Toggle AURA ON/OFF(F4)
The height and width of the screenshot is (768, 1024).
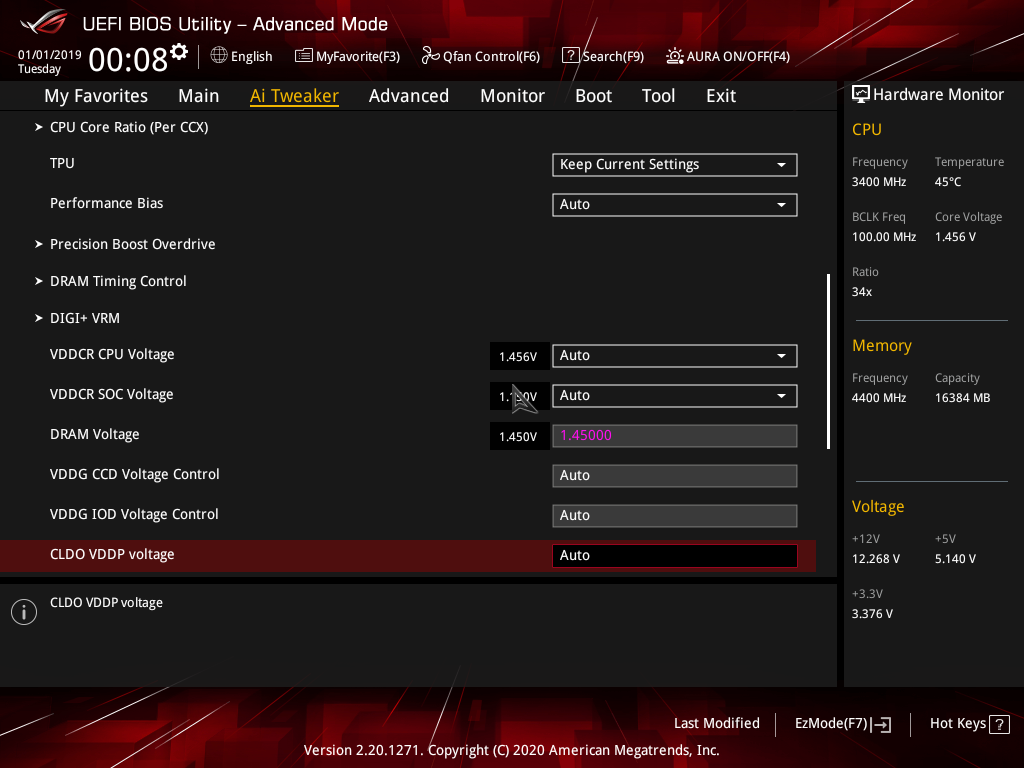pos(728,56)
